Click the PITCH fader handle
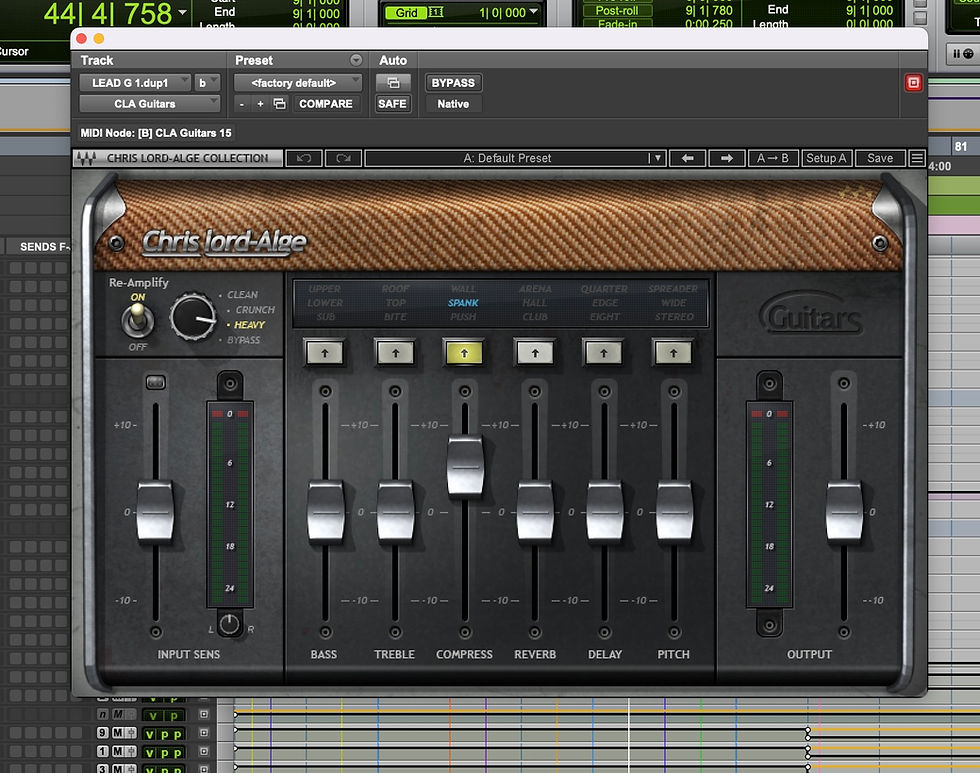This screenshot has height=773, width=980. pos(674,511)
